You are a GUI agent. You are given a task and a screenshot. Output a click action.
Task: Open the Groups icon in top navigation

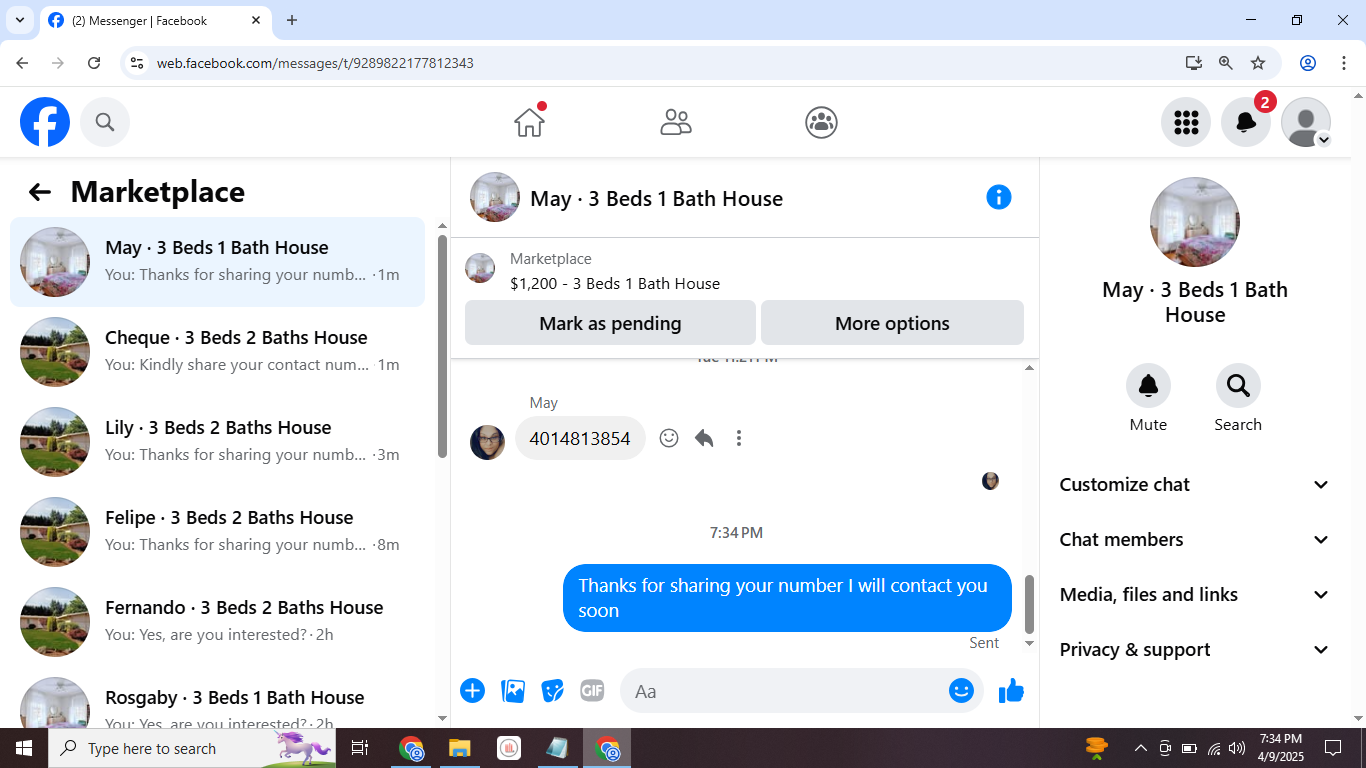[821, 122]
